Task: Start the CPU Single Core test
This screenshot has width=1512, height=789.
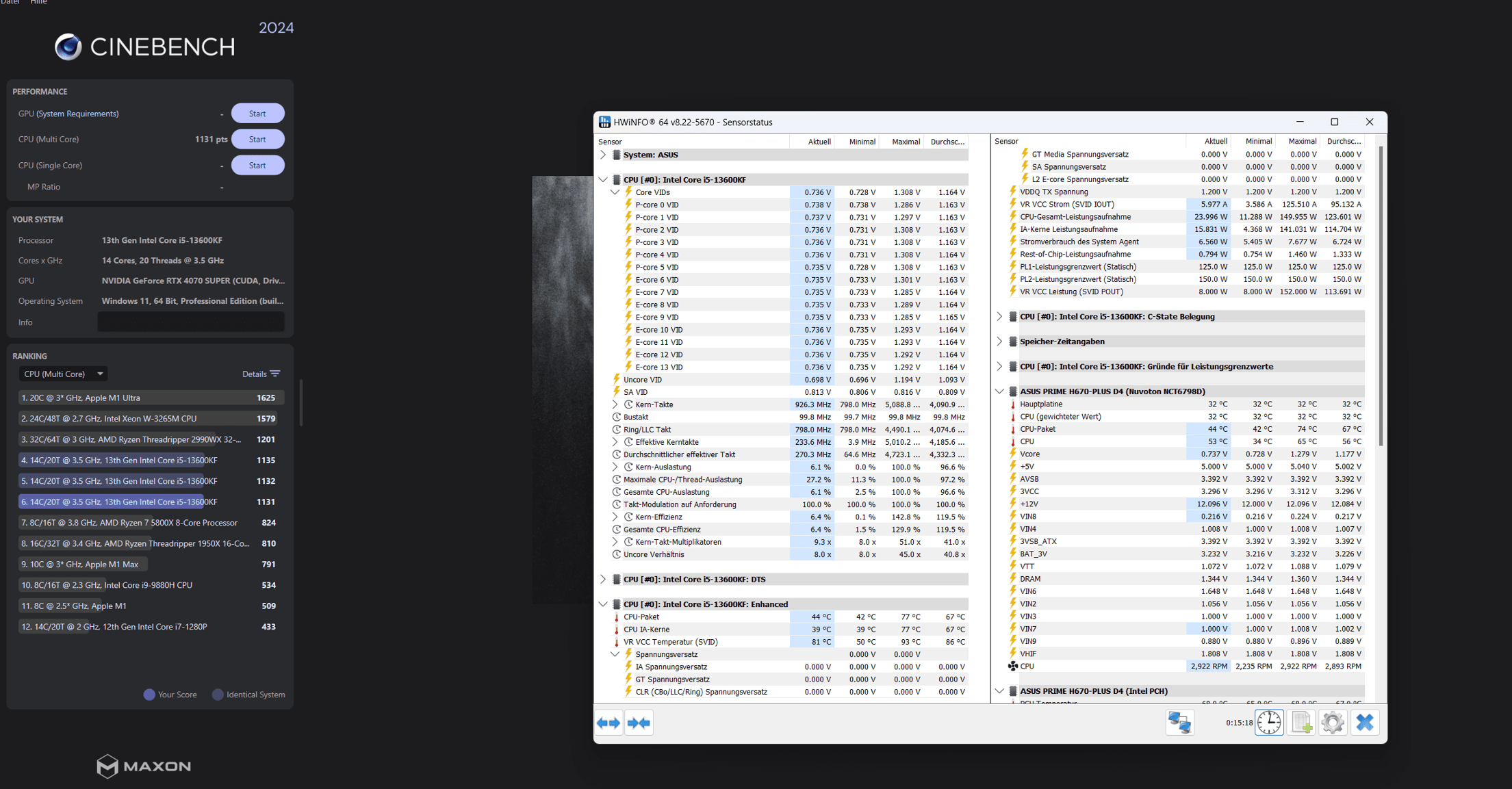Action: (x=257, y=165)
